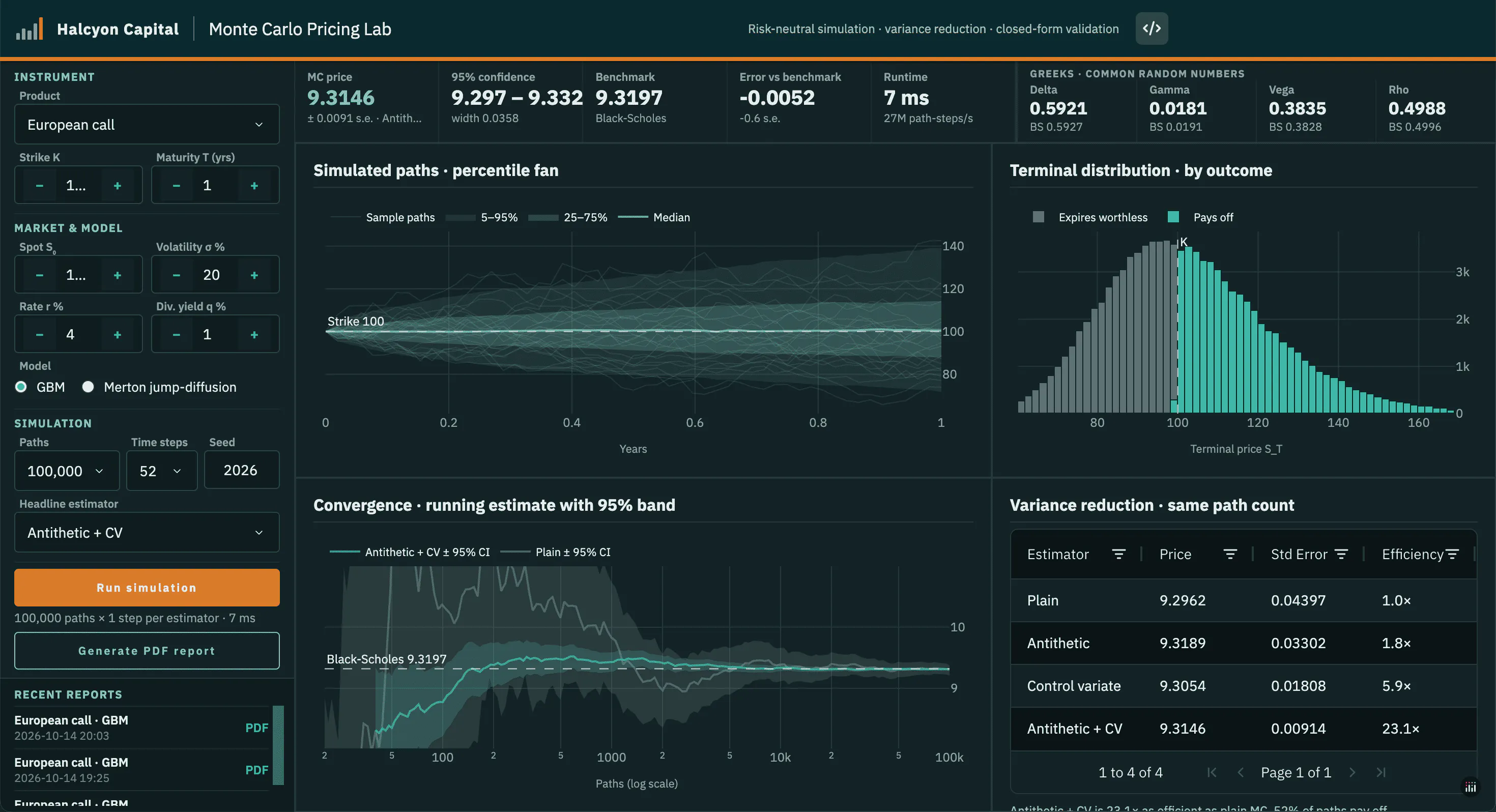
Task: Lower Volatility σ % with minus
Action: (177, 275)
